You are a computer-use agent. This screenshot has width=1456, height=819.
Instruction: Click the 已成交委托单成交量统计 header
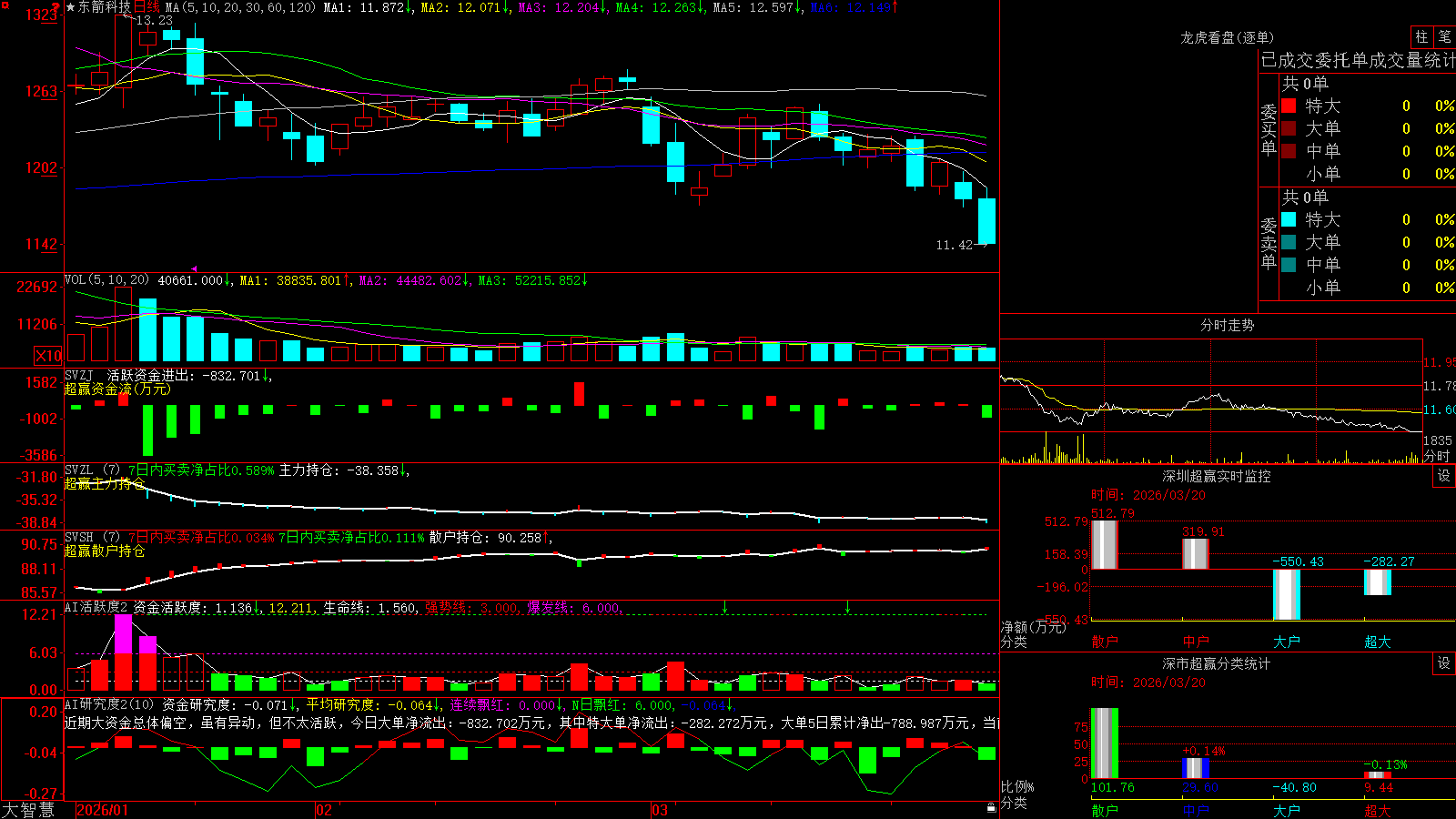[1358, 60]
